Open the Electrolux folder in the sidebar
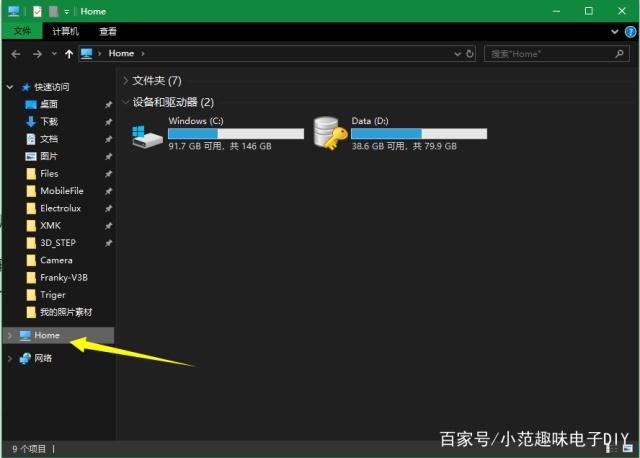640x458 pixels. [x=60, y=209]
